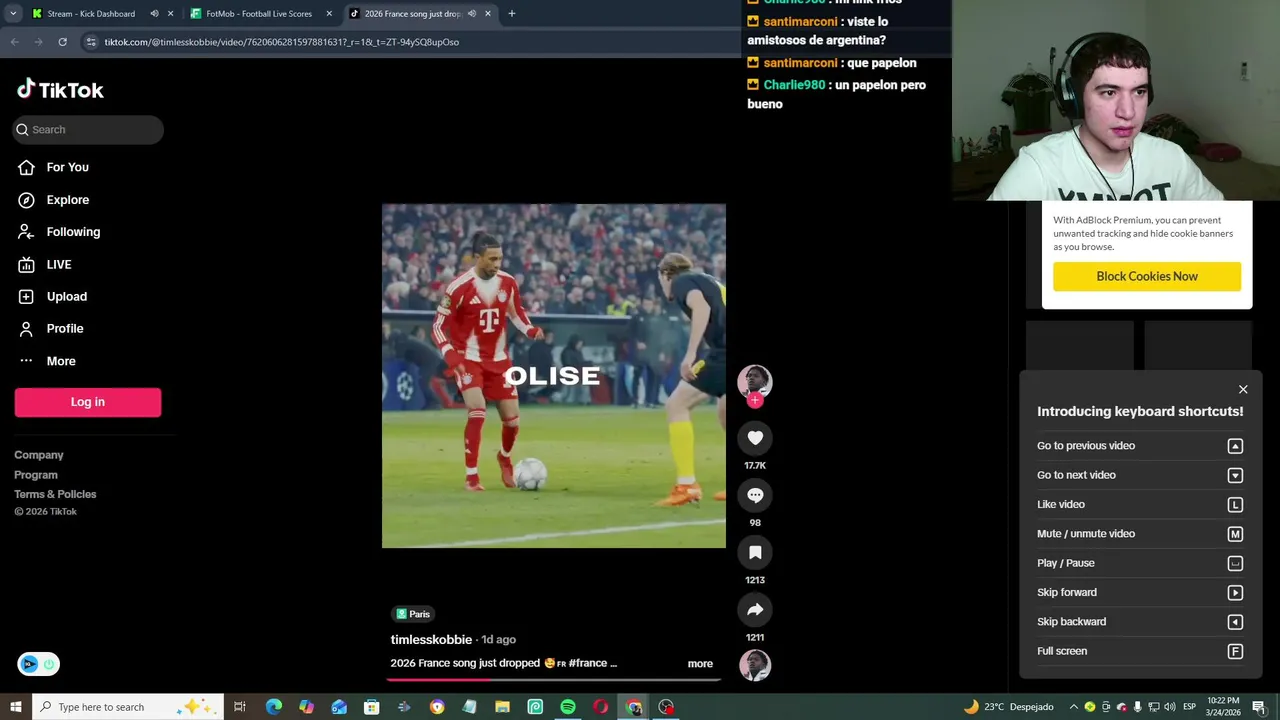Show hidden system tray icons chevron
This screenshot has height=720, width=1280.
(1074, 707)
